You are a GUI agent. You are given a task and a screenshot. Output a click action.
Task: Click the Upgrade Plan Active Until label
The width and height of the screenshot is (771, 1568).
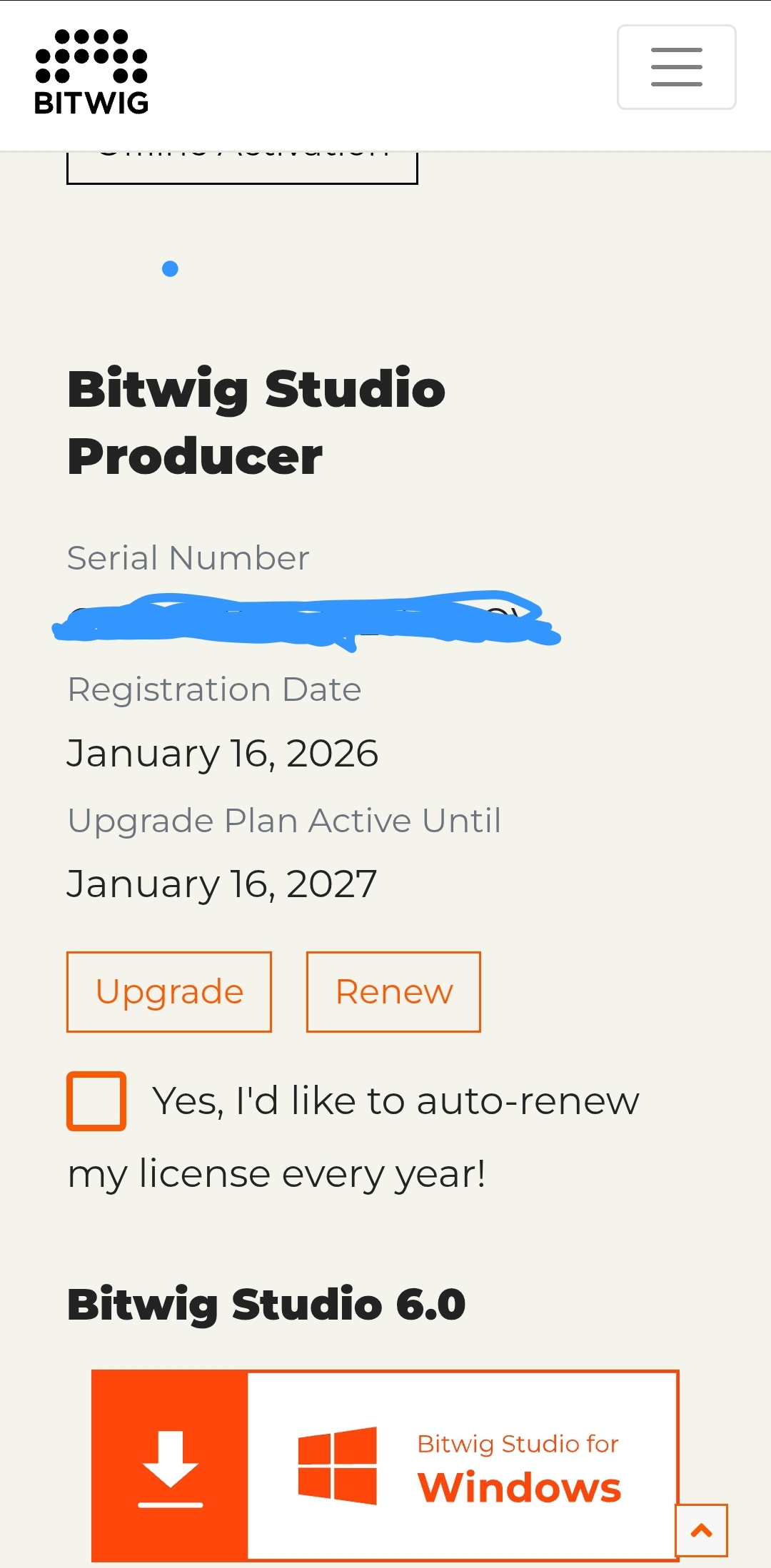tap(283, 820)
